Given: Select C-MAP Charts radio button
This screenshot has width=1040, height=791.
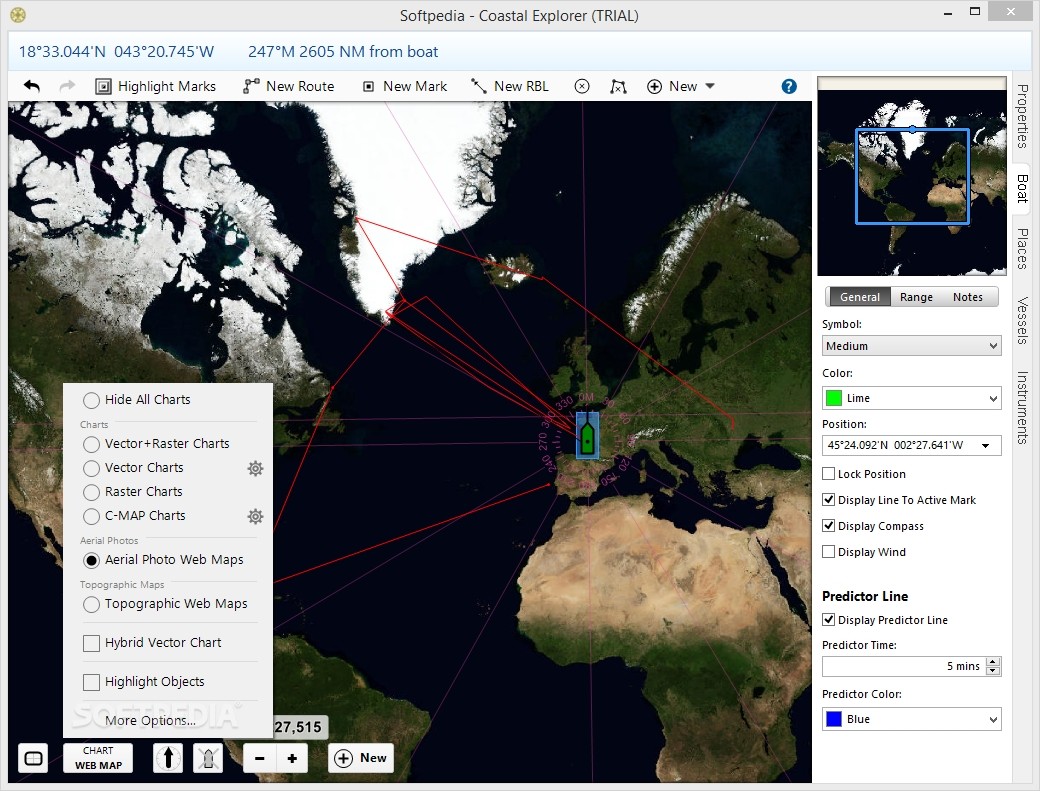Looking at the screenshot, I should (92, 516).
